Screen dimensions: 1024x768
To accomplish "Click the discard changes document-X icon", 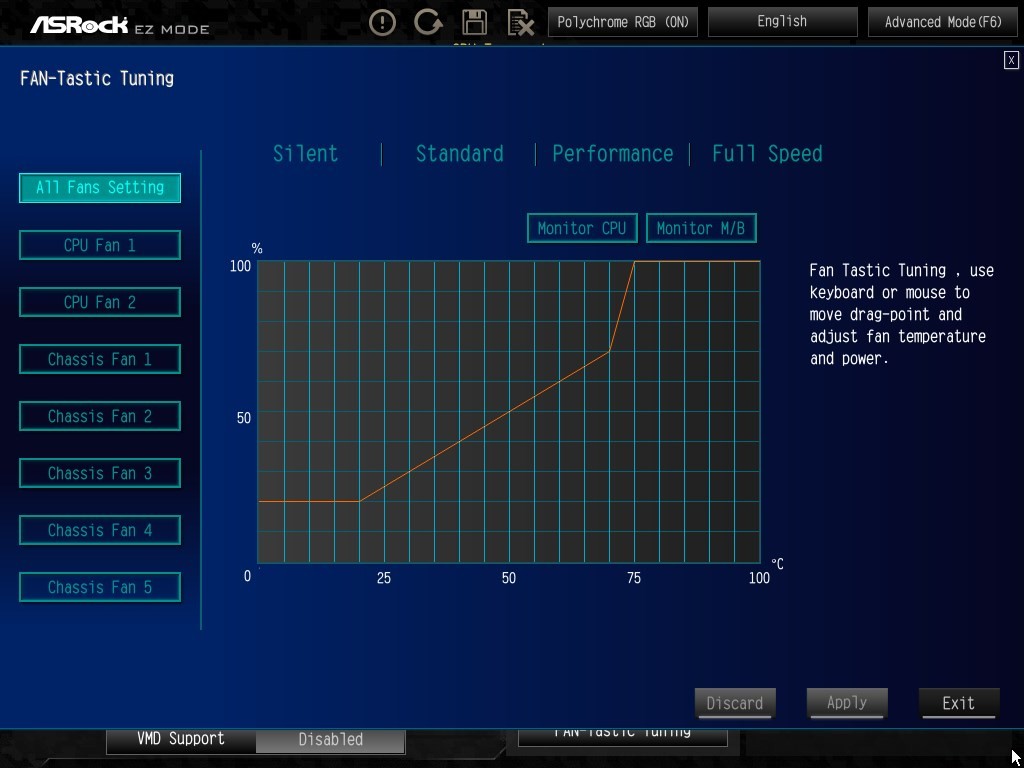I will 520,23.
